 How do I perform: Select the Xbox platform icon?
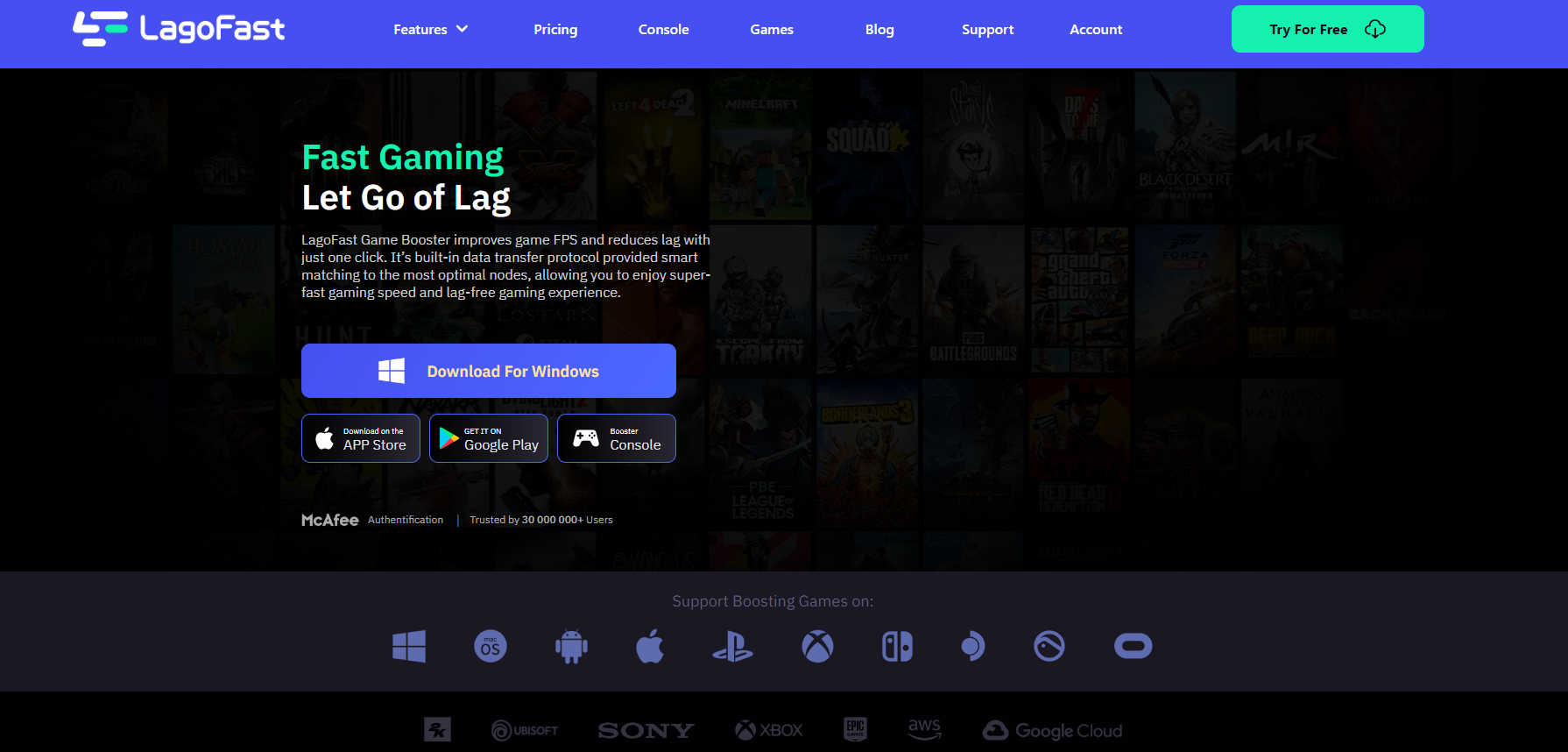pyautogui.click(x=817, y=646)
